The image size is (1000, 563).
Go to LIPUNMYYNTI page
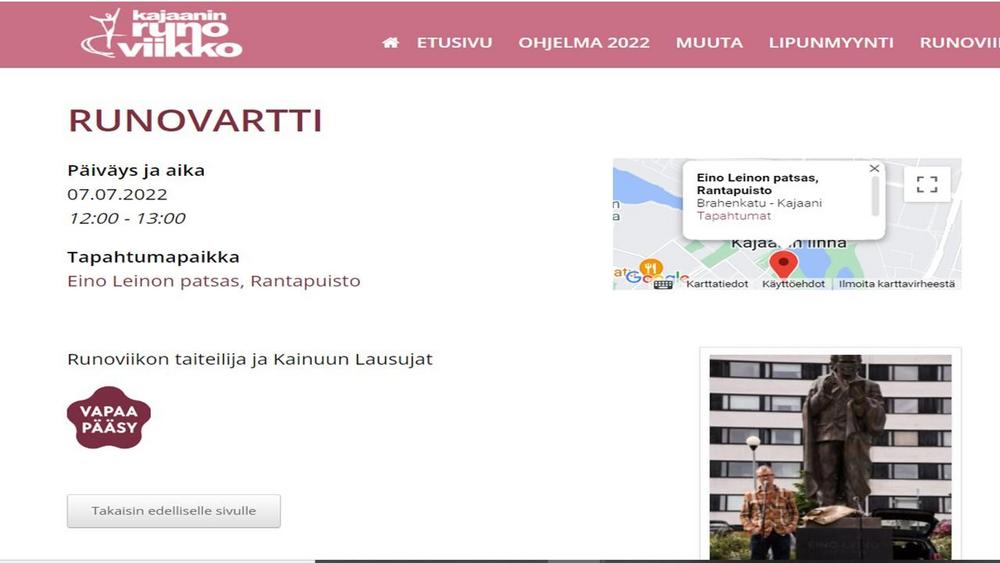coord(831,43)
